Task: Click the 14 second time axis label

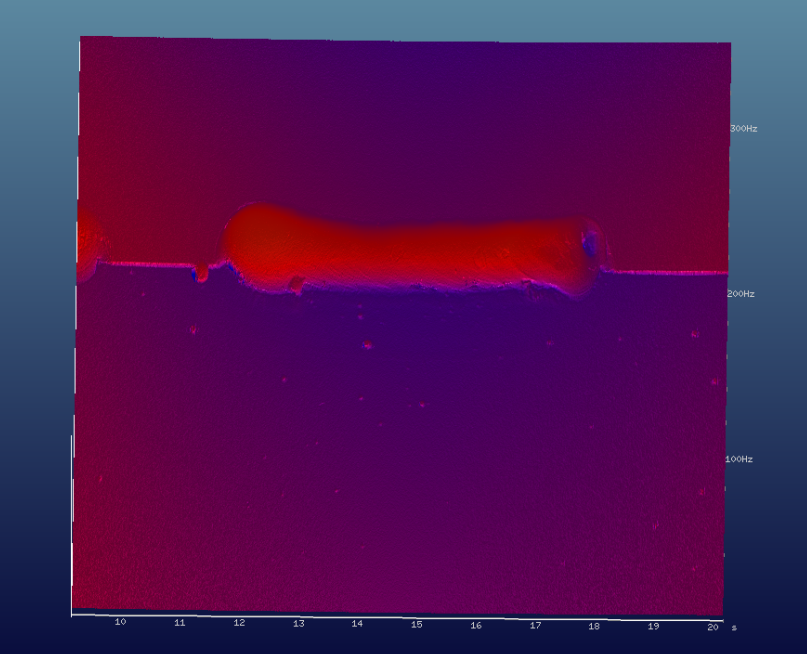Action: [x=357, y=624]
